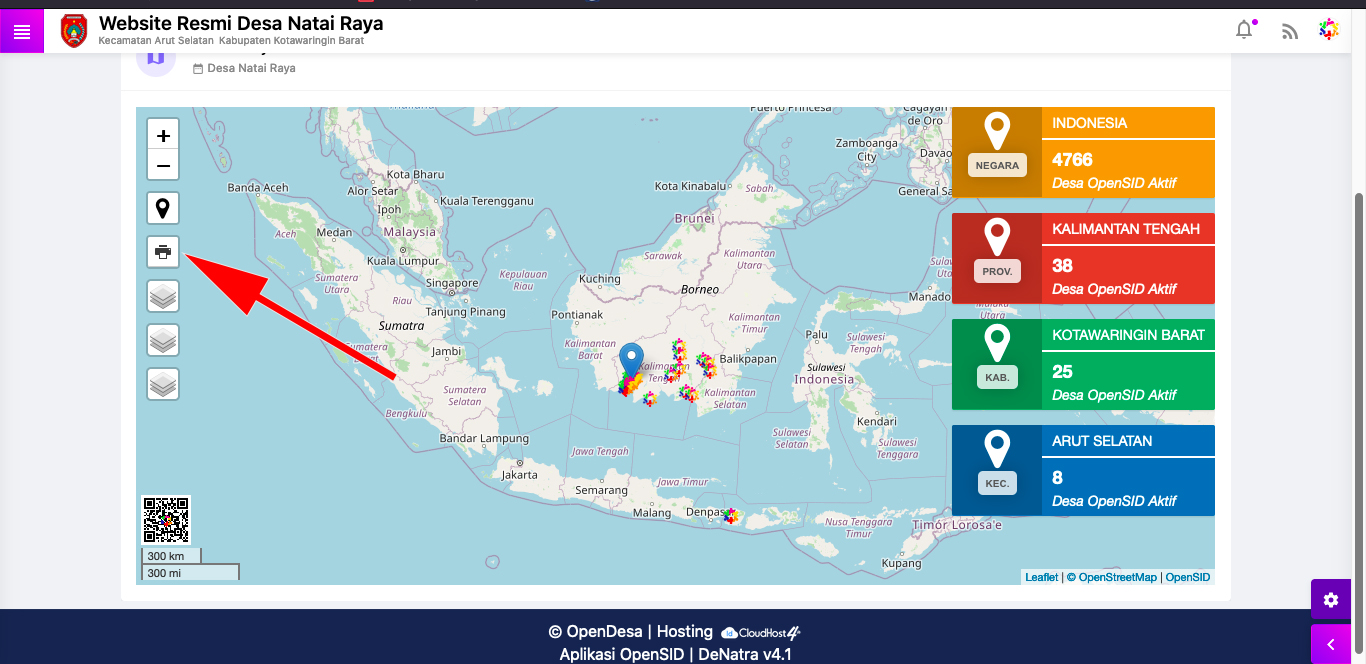Open the purple hamburger menu
This screenshot has width=1366, height=664.
(22, 32)
